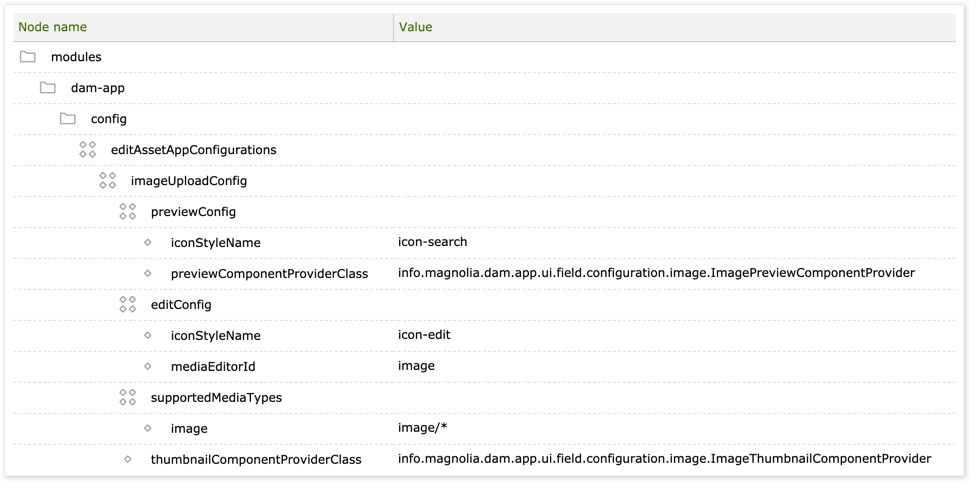The height and width of the screenshot is (484, 969).
Task: Click the imageUploadConfig node icon
Action: tap(108, 181)
